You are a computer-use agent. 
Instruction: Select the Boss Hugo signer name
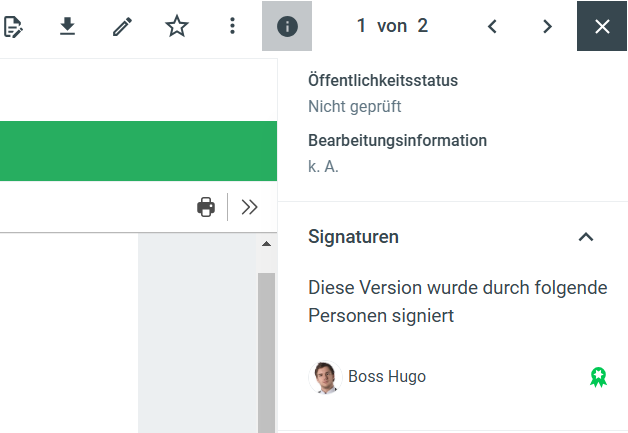click(x=387, y=377)
